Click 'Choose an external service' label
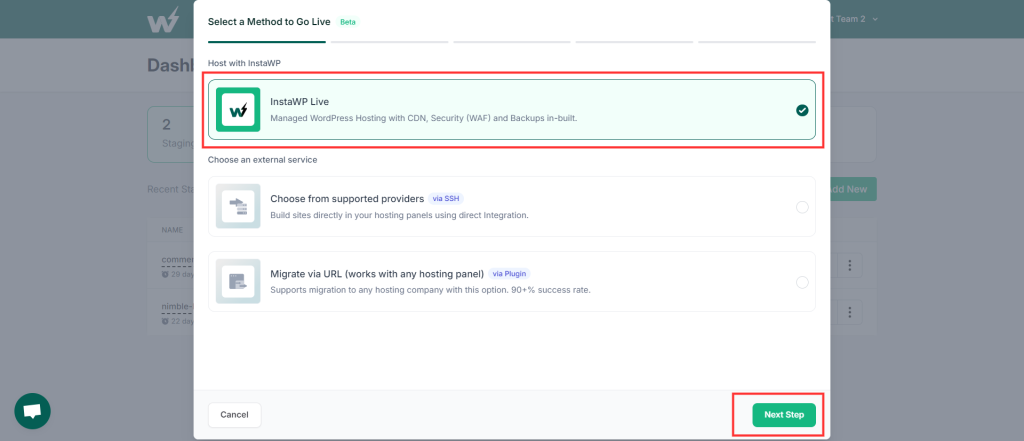The width and height of the screenshot is (1024, 441). [263, 159]
